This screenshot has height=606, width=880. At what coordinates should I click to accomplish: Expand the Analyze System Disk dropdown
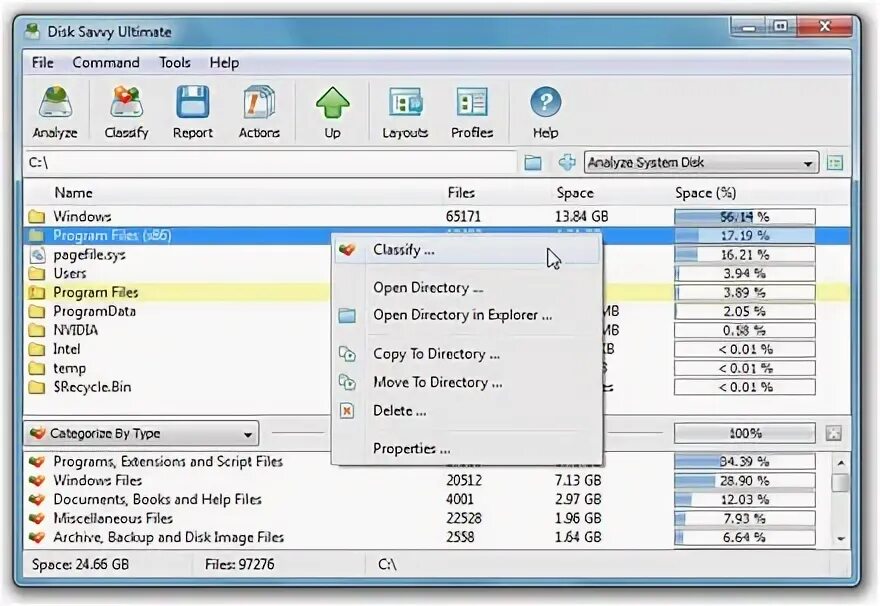coord(808,163)
